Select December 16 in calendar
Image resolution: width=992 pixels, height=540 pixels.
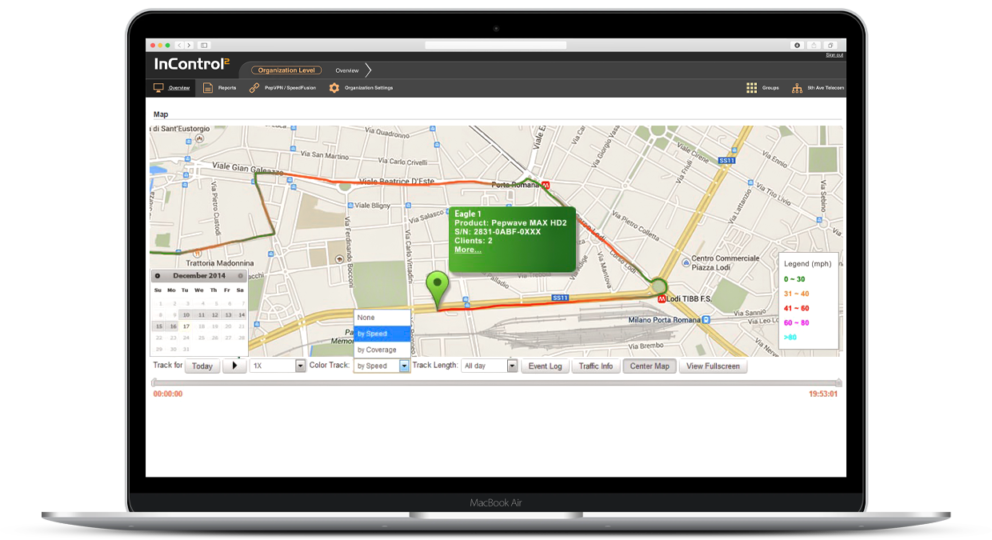tap(173, 326)
